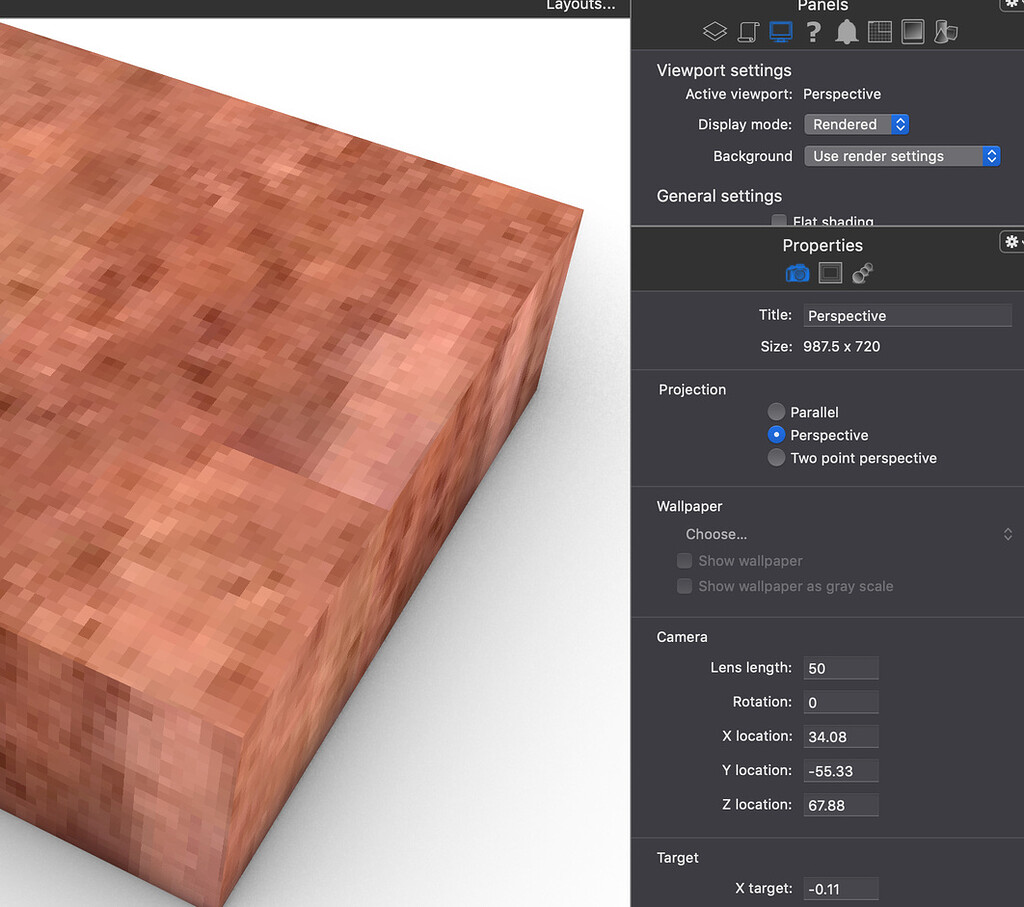This screenshot has height=907, width=1024.
Task: Open the Layers panel icon
Action: point(714,31)
